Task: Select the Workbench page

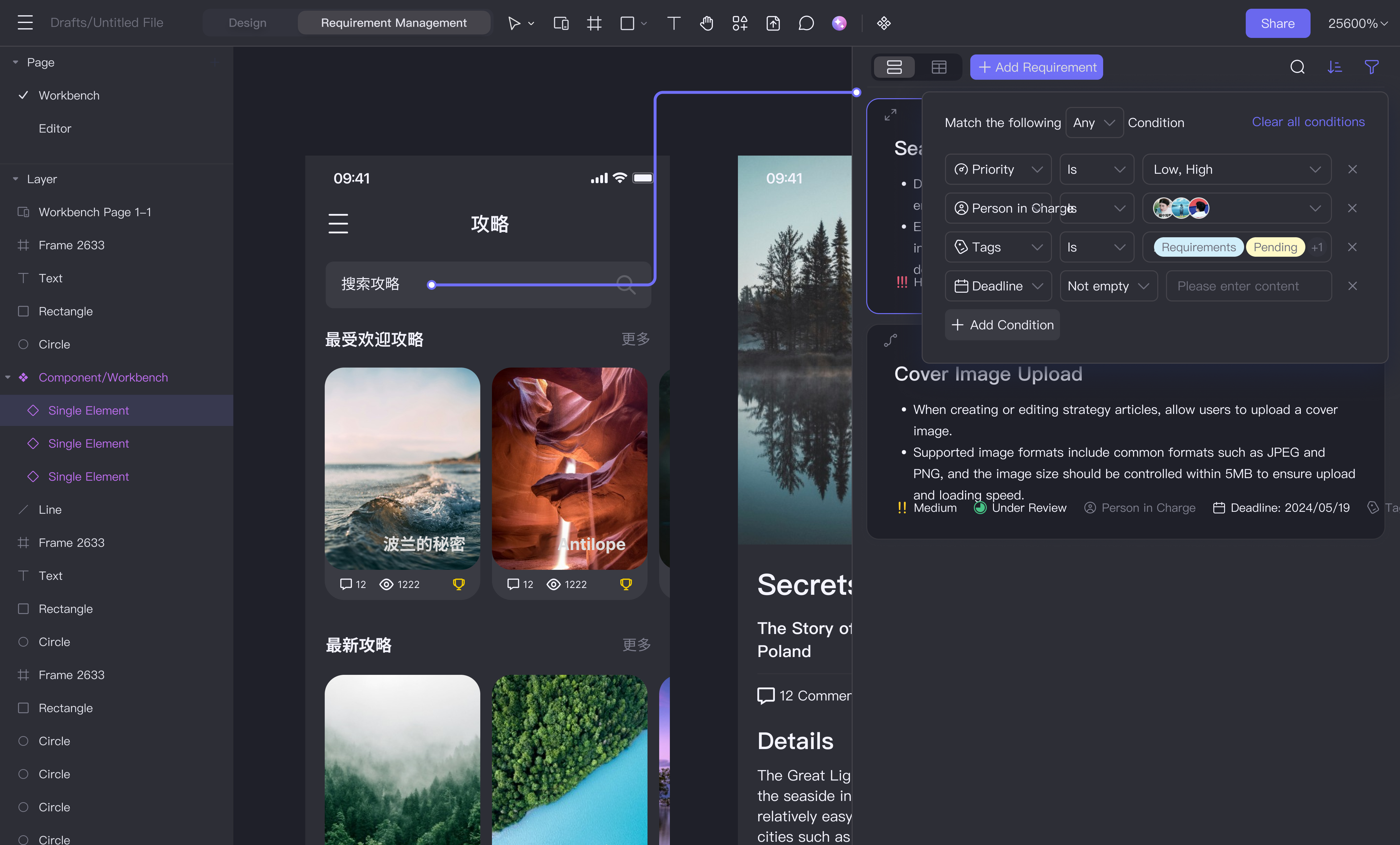Action: (69, 96)
